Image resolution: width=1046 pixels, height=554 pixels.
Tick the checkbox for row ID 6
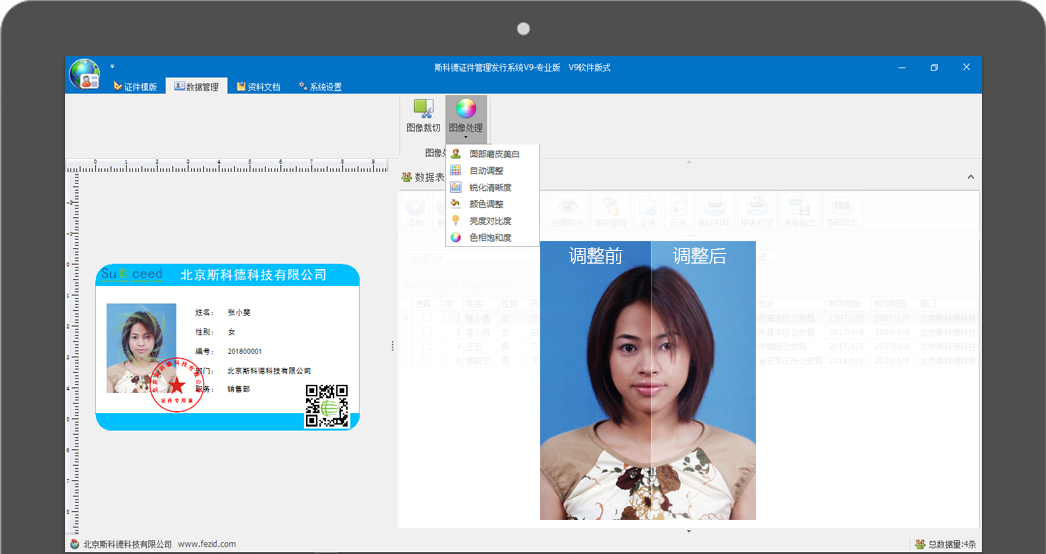(427, 360)
